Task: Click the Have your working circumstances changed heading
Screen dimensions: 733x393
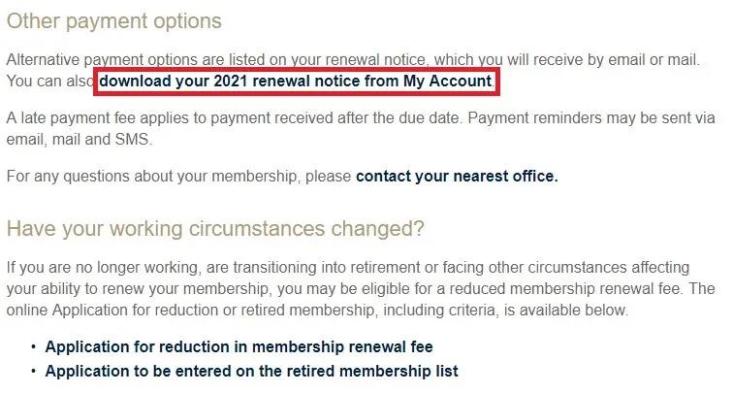Action: [x=216, y=229]
